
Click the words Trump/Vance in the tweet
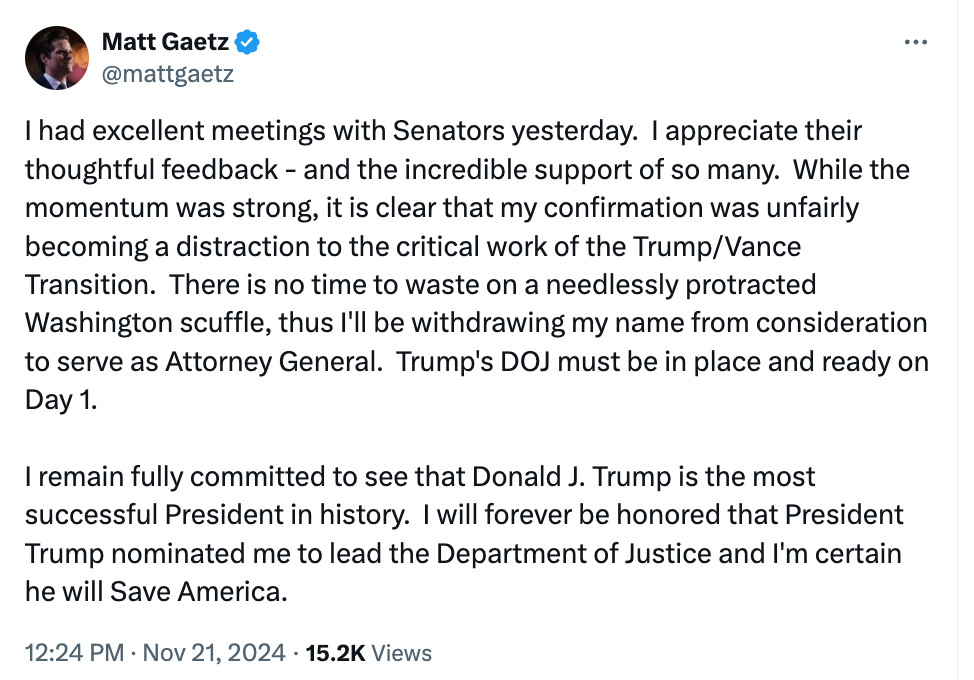pyautogui.click(x=717, y=247)
